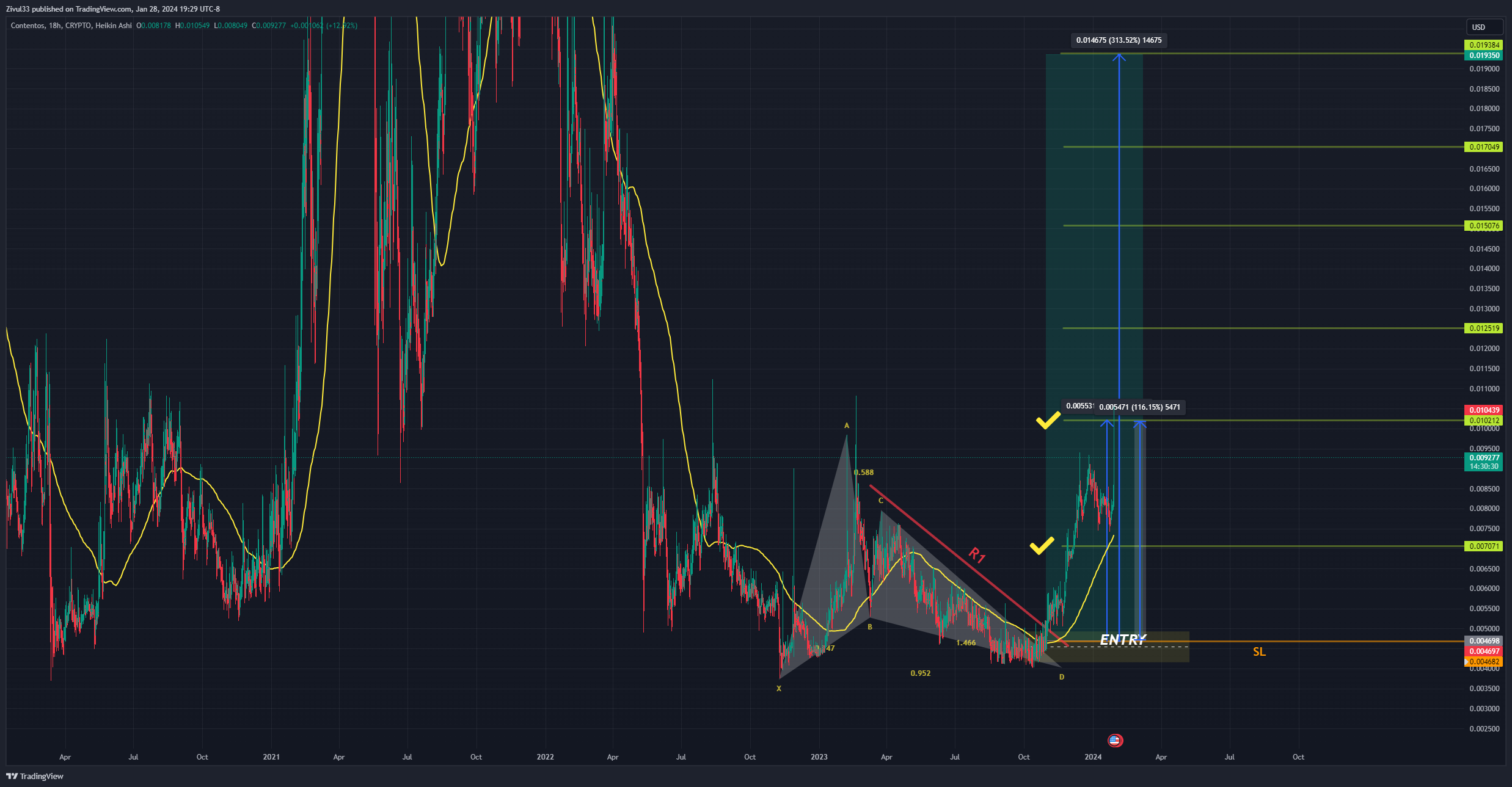Click the red 0.010439 price label
This screenshot has width=1512, height=787.
(x=1484, y=410)
